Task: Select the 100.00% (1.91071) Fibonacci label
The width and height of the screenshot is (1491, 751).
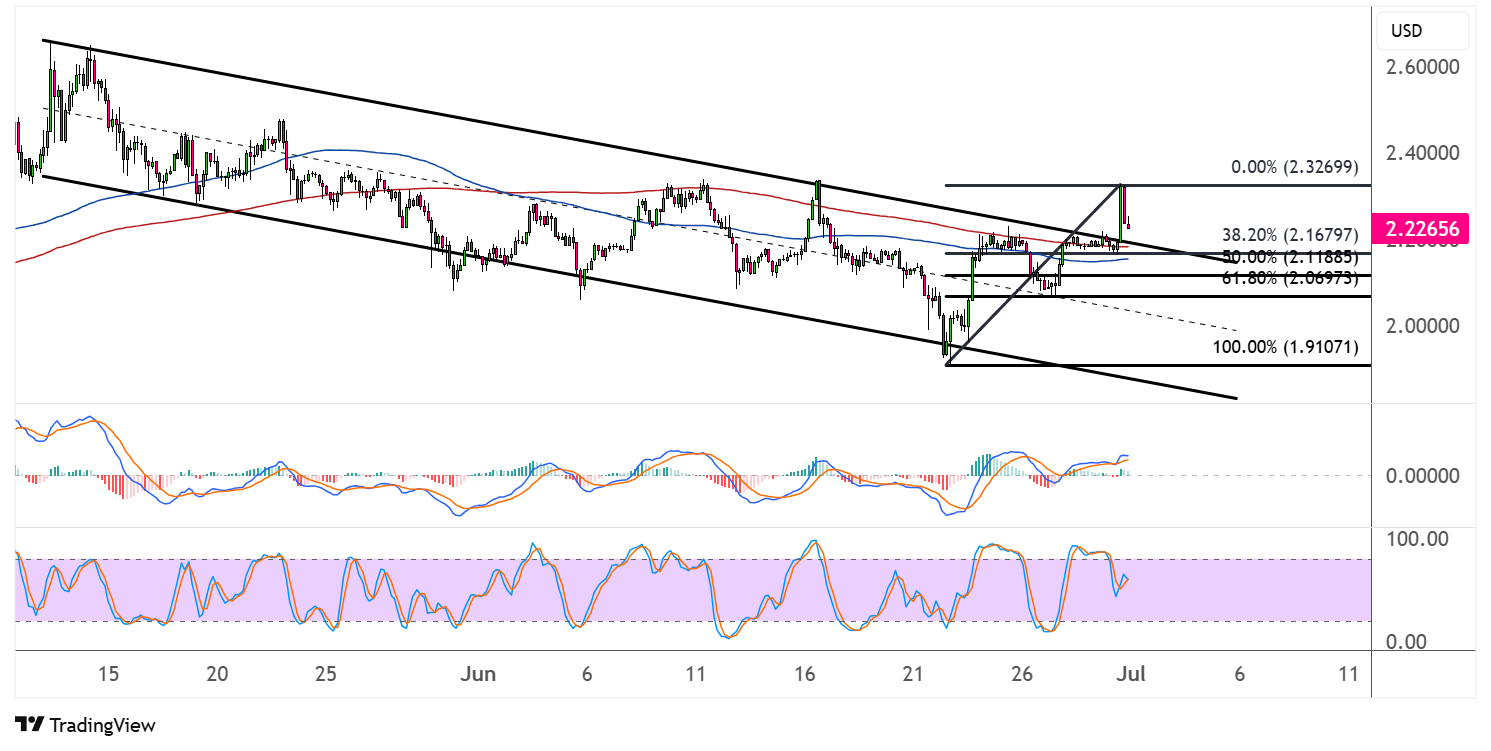Action: coord(1285,348)
